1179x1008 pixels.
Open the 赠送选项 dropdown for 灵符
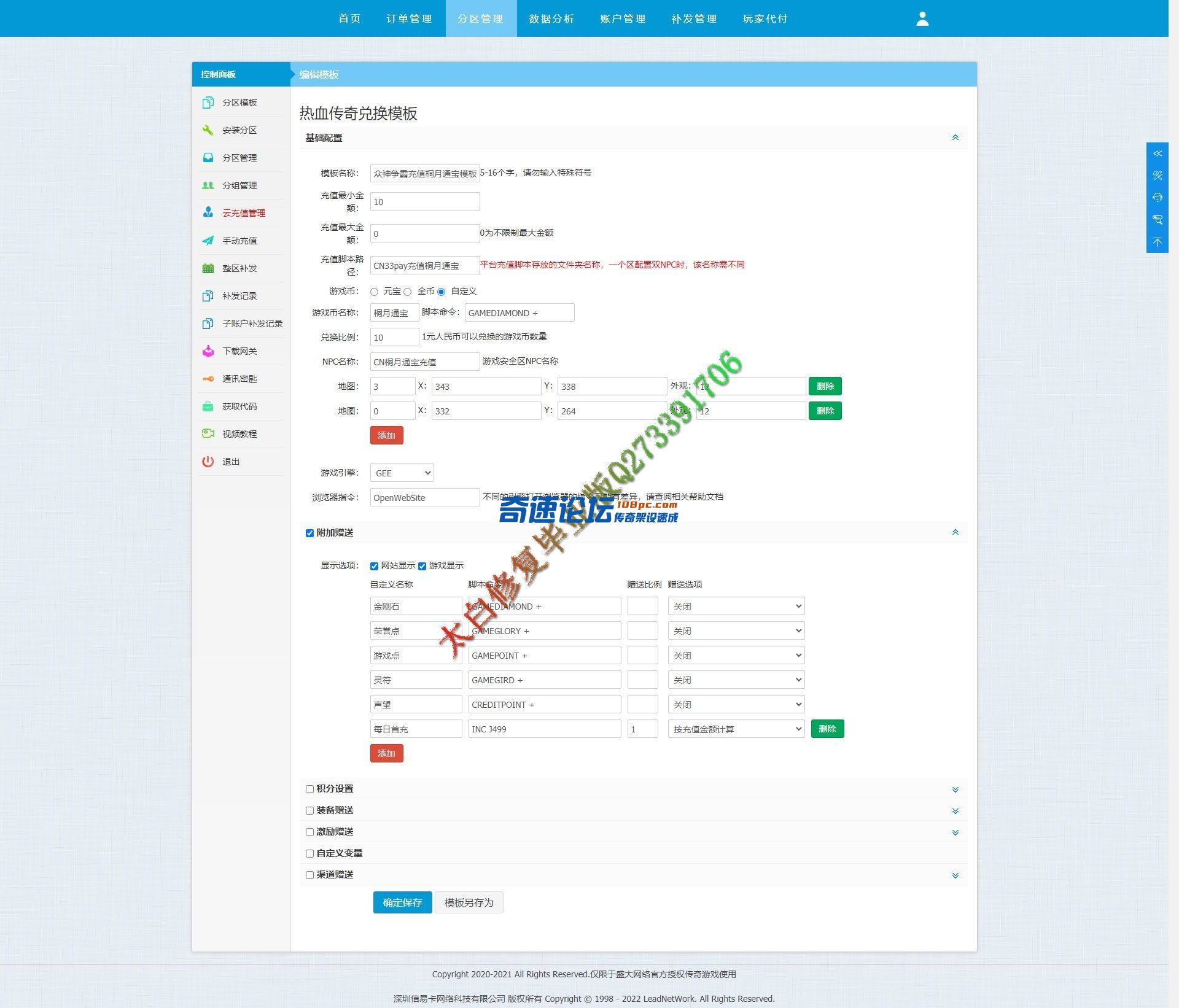coord(736,680)
